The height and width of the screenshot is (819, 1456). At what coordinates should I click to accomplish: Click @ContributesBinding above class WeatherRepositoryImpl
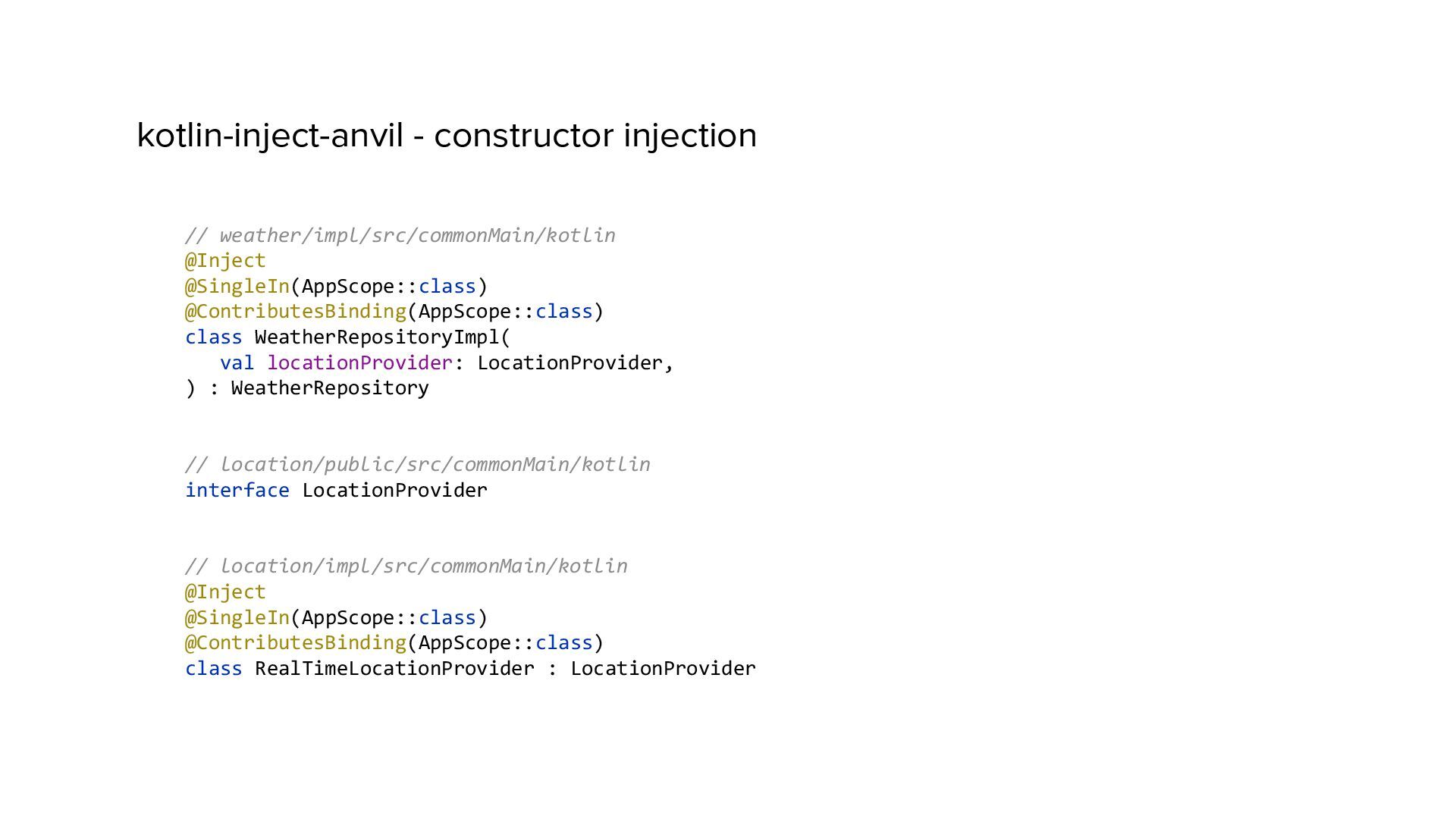[296, 312]
